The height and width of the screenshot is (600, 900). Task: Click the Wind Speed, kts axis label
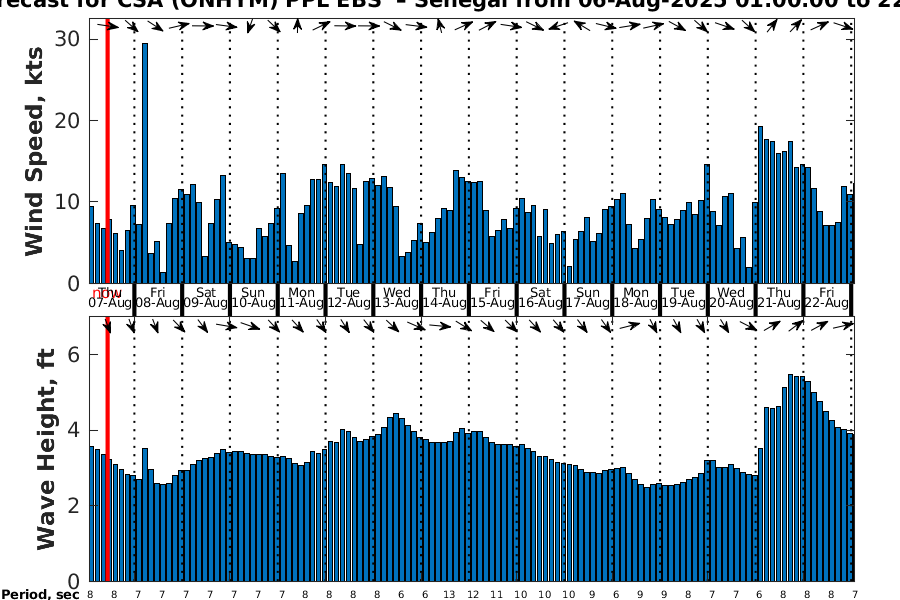pyautogui.click(x=34, y=151)
